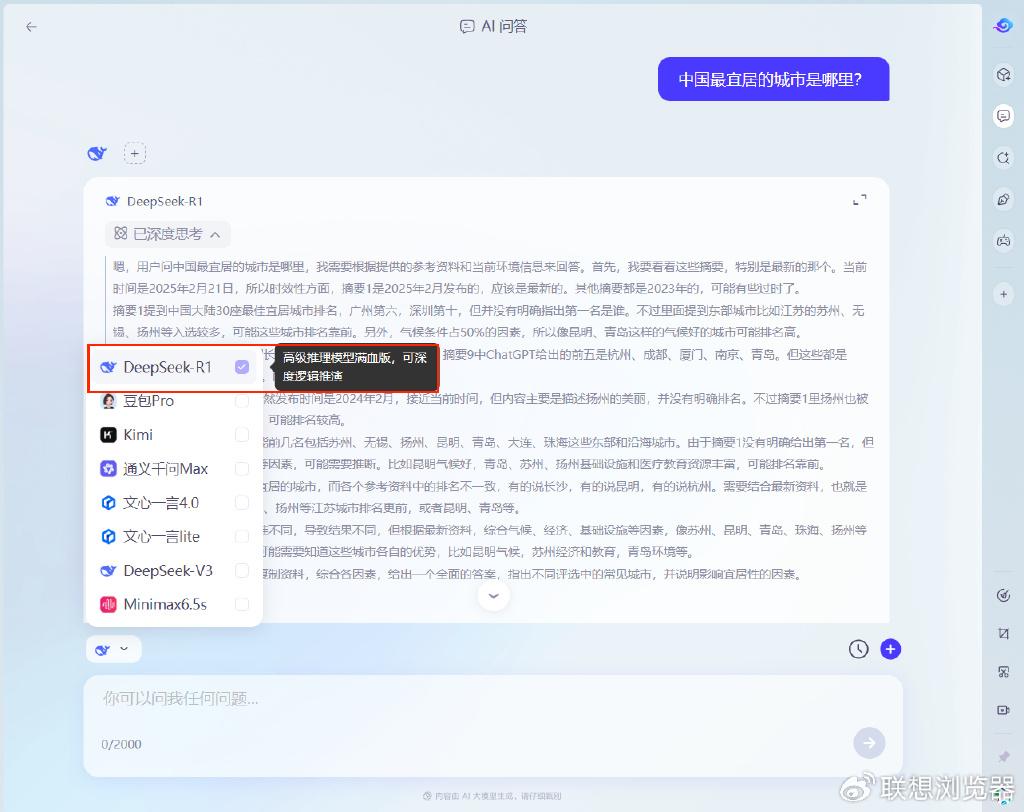Click the 0/2000 character counter
This screenshot has width=1024, height=812.
click(x=121, y=744)
